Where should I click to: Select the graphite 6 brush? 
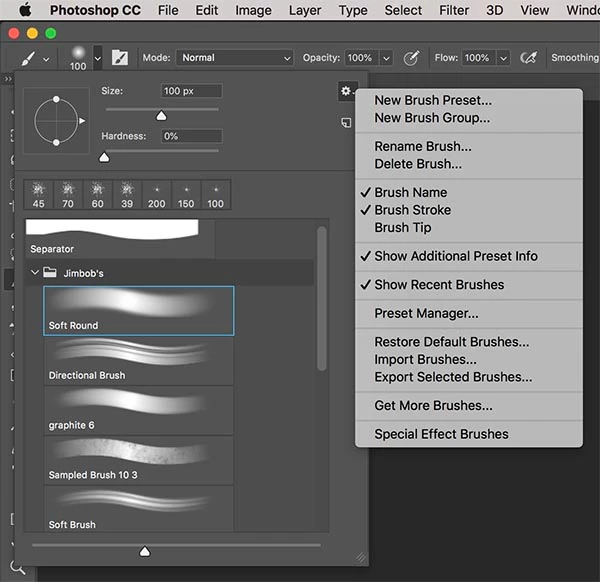point(139,411)
